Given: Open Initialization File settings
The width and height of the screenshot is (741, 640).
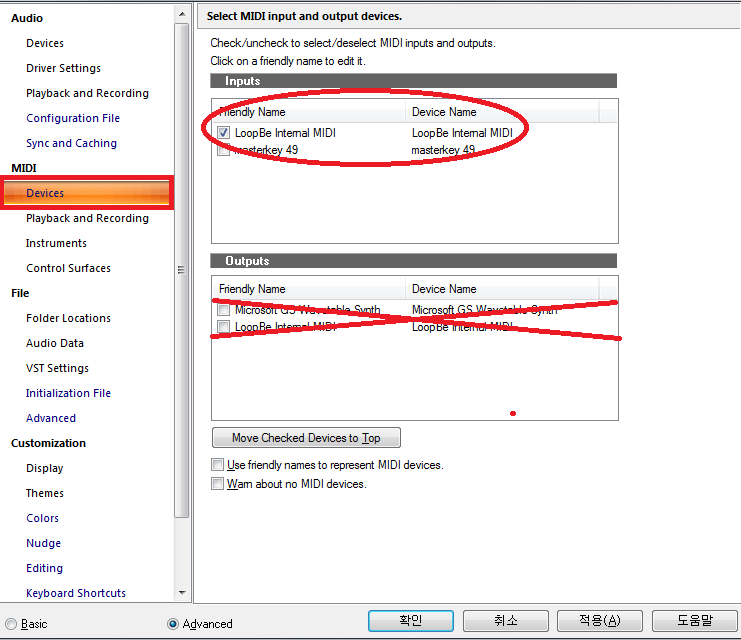Looking at the screenshot, I should 68,393.
